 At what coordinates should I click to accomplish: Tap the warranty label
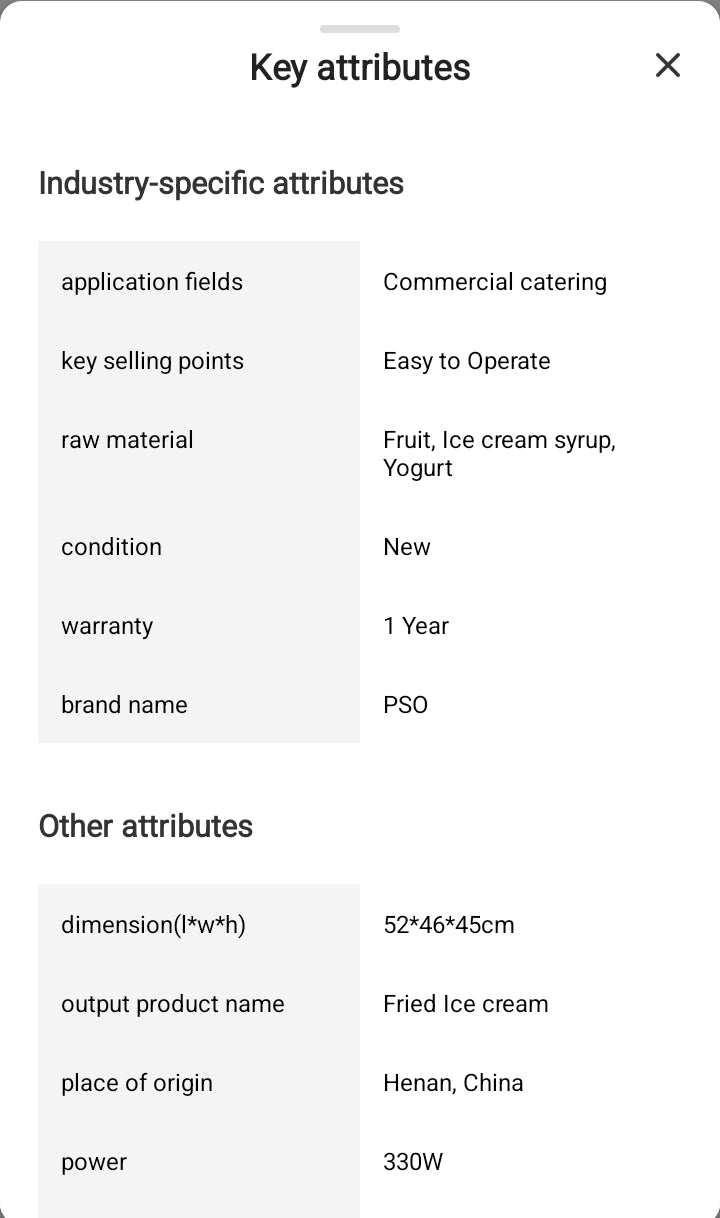click(x=107, y=626)
